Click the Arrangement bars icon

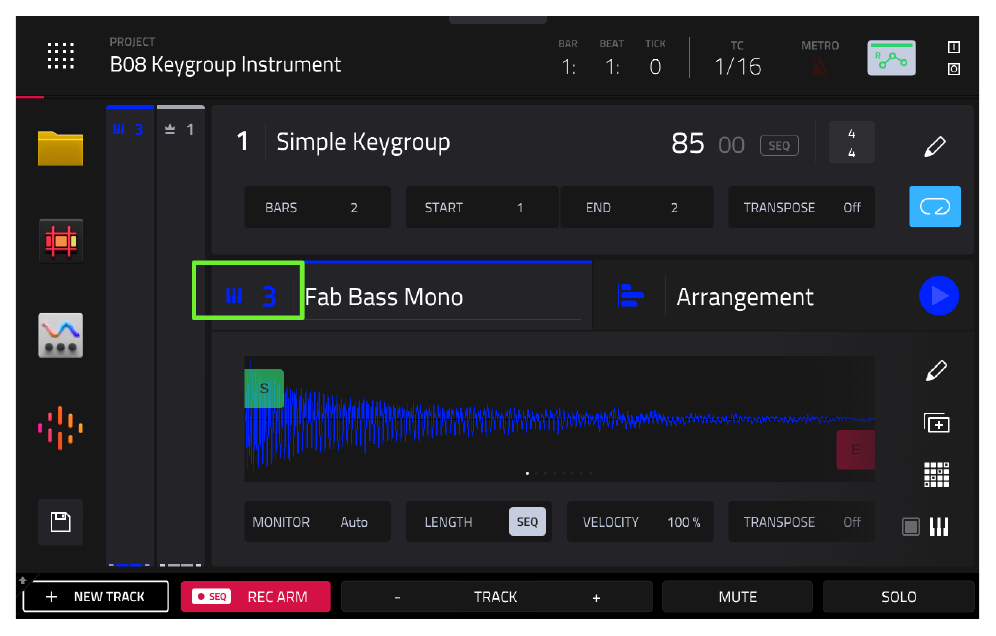pos(630,295)
